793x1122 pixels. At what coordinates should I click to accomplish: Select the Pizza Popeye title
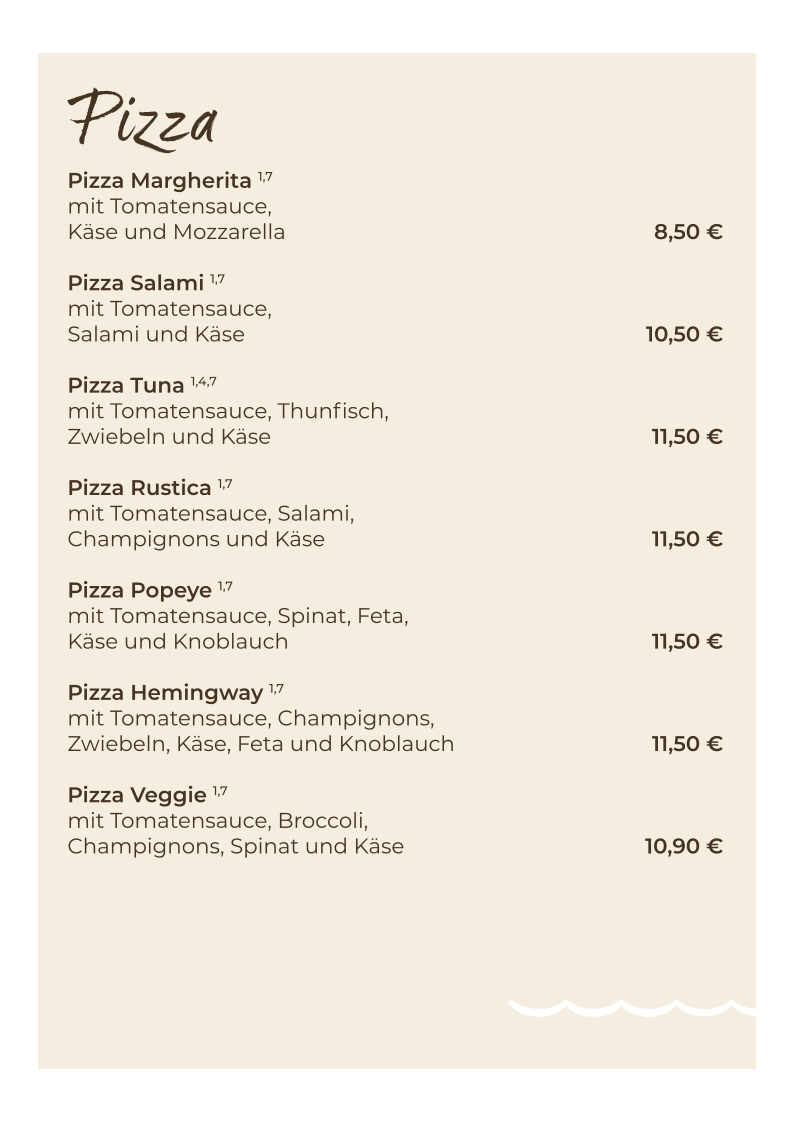[139, 590]
